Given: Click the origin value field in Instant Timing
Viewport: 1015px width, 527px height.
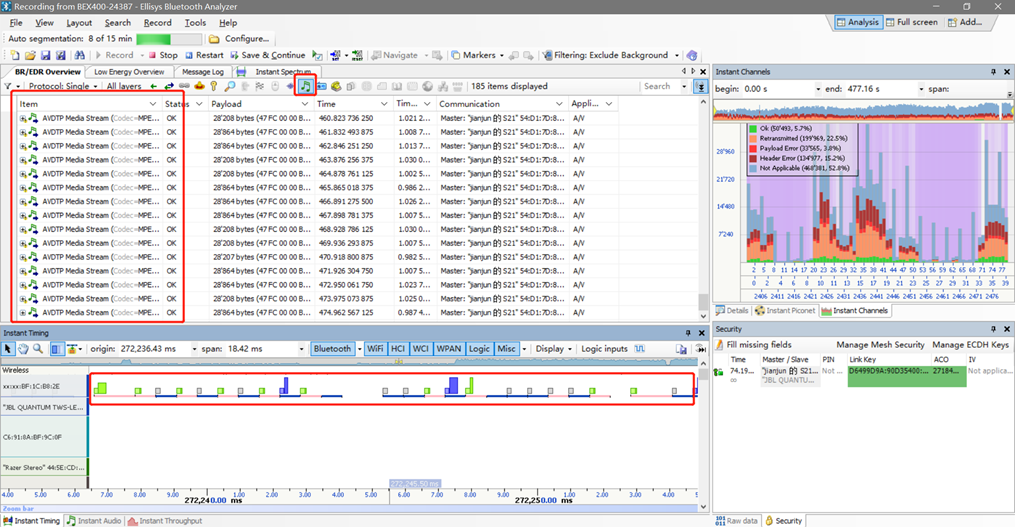Looking at the screenshot, I should pos(153,349).
